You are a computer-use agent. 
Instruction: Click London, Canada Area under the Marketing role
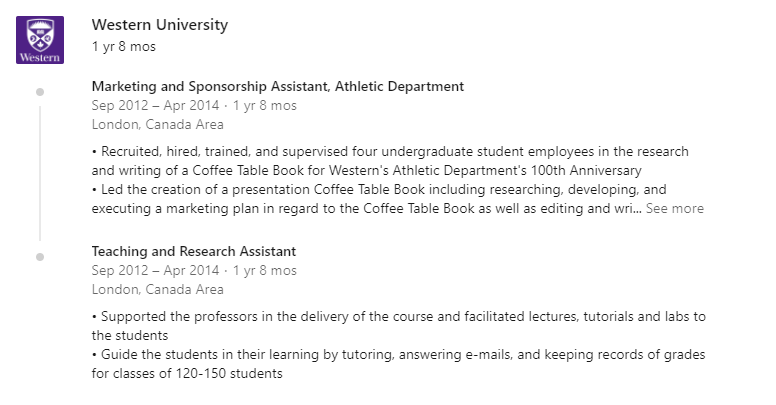[x=157, y=124]
